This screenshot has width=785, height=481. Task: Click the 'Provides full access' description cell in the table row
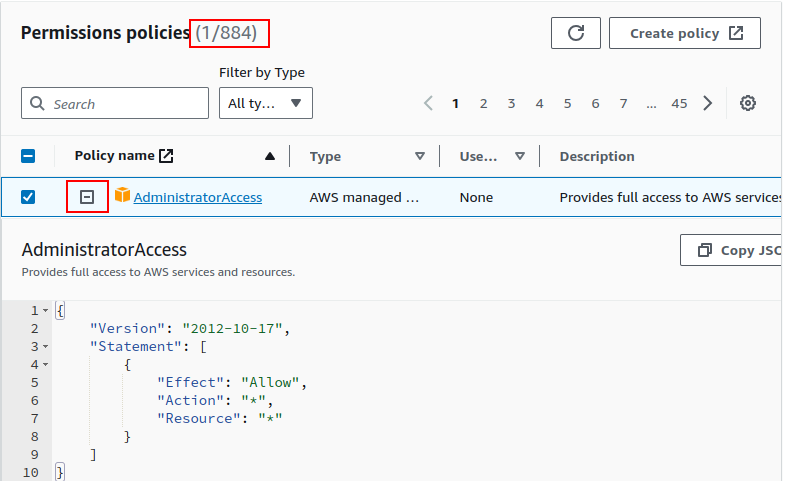[670, 197]
